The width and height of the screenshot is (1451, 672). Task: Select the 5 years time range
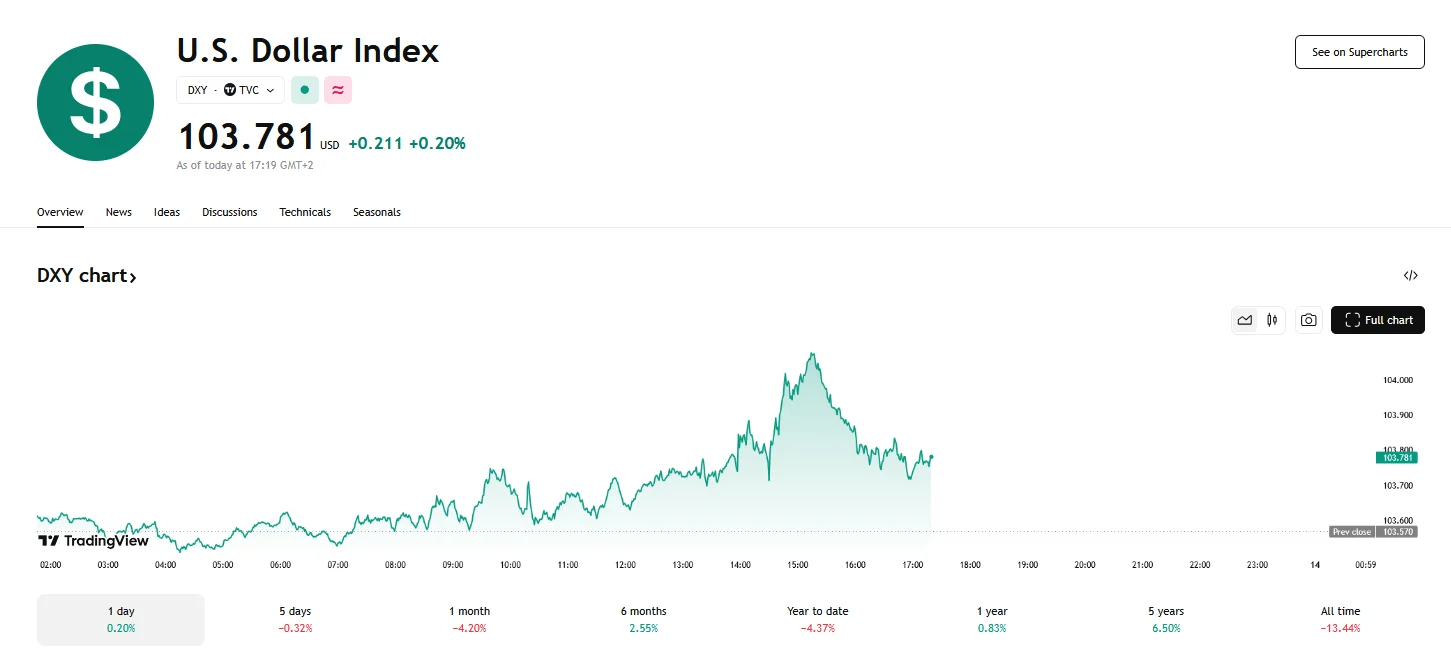coord(1165,619)
